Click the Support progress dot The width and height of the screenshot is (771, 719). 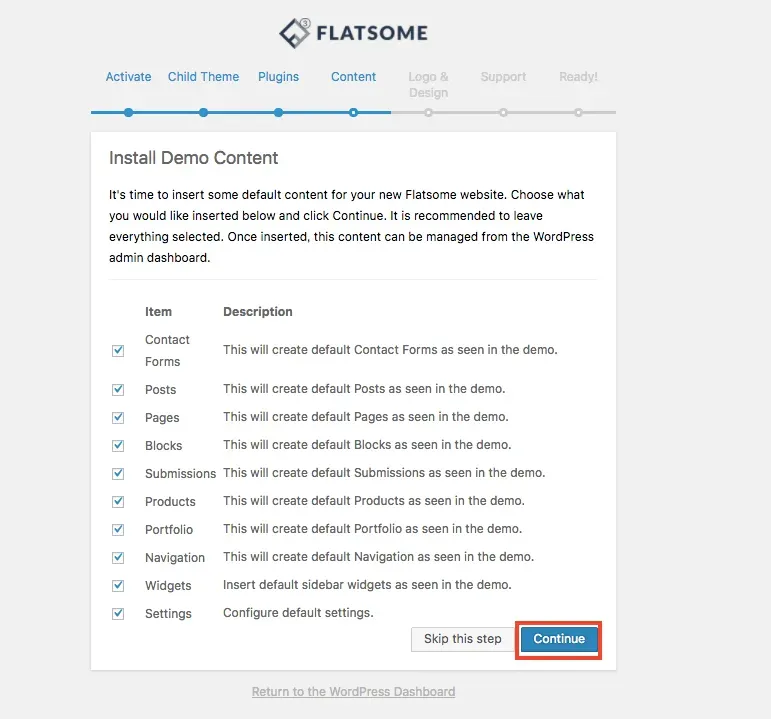pyautogui.click(x=503, y=113)
